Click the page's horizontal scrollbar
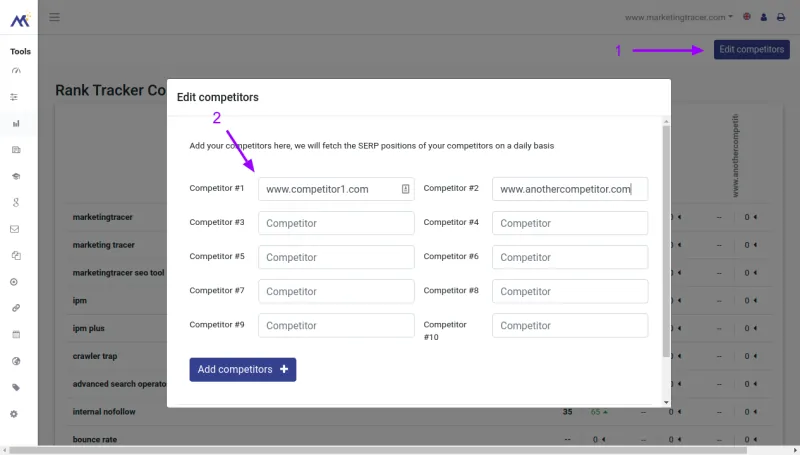Image resolution: width=800 pixels, height=455 pixels. pos(378,450)
